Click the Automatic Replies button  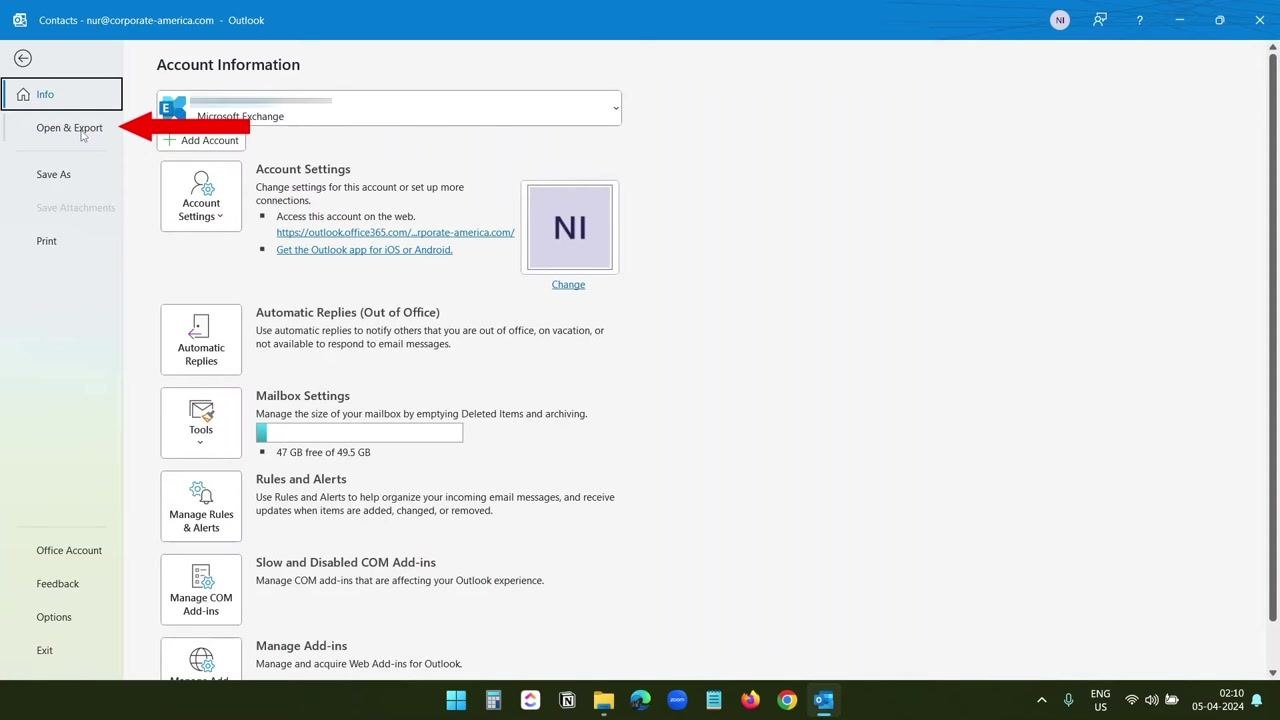pos(201,339)
